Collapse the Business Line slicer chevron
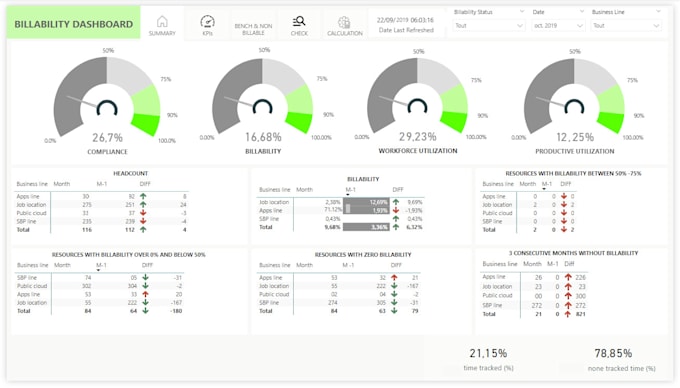 click(x=658, y=12)
